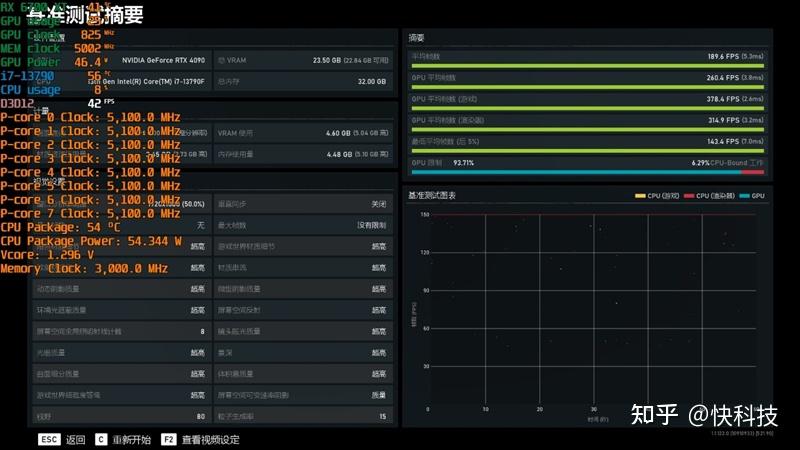Click the benchmark chart plot area
This screenshot has width=800, height=450.
pyautogui.click(x=594, y=311)
